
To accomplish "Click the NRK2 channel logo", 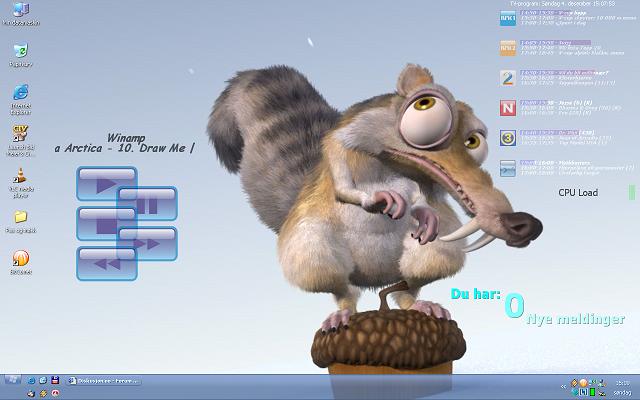I will (508, 48).
